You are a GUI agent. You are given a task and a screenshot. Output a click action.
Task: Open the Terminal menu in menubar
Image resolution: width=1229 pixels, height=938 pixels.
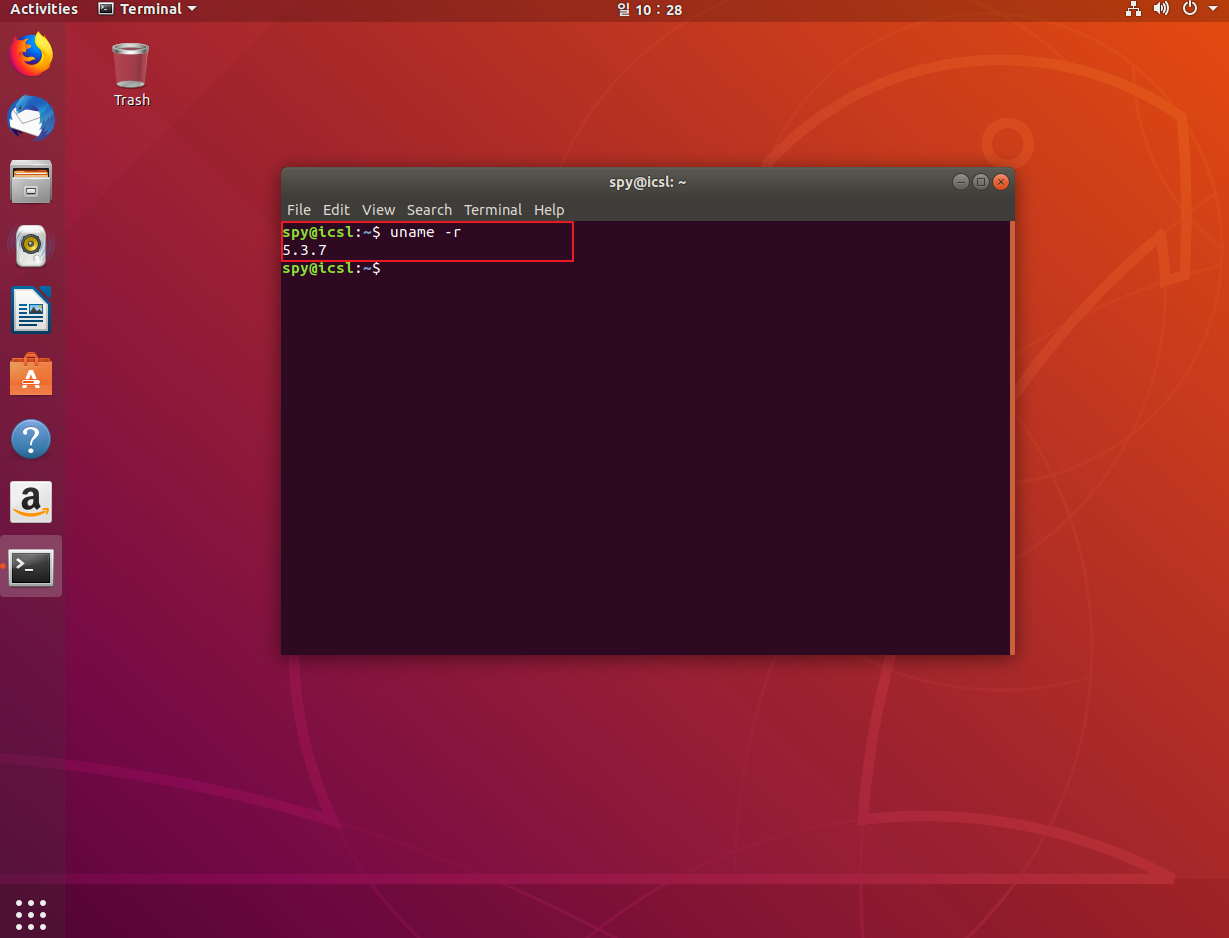point(493,210)
